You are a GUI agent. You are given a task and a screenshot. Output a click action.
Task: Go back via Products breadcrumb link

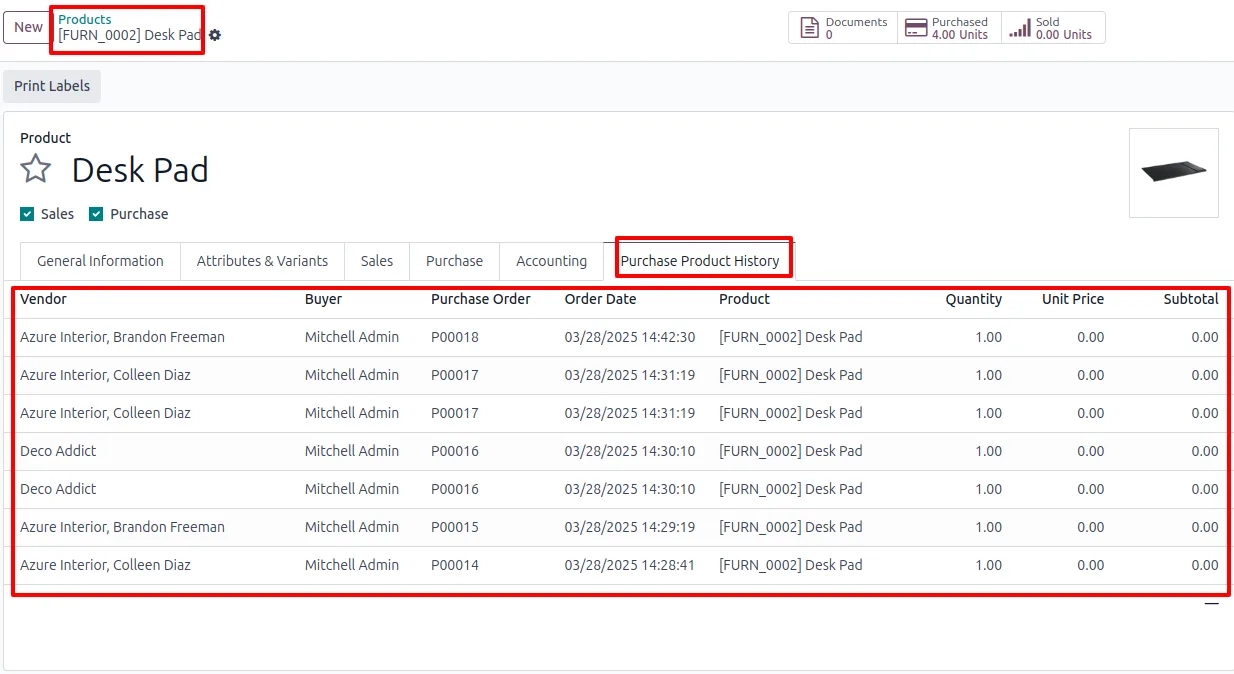[85, 19]
